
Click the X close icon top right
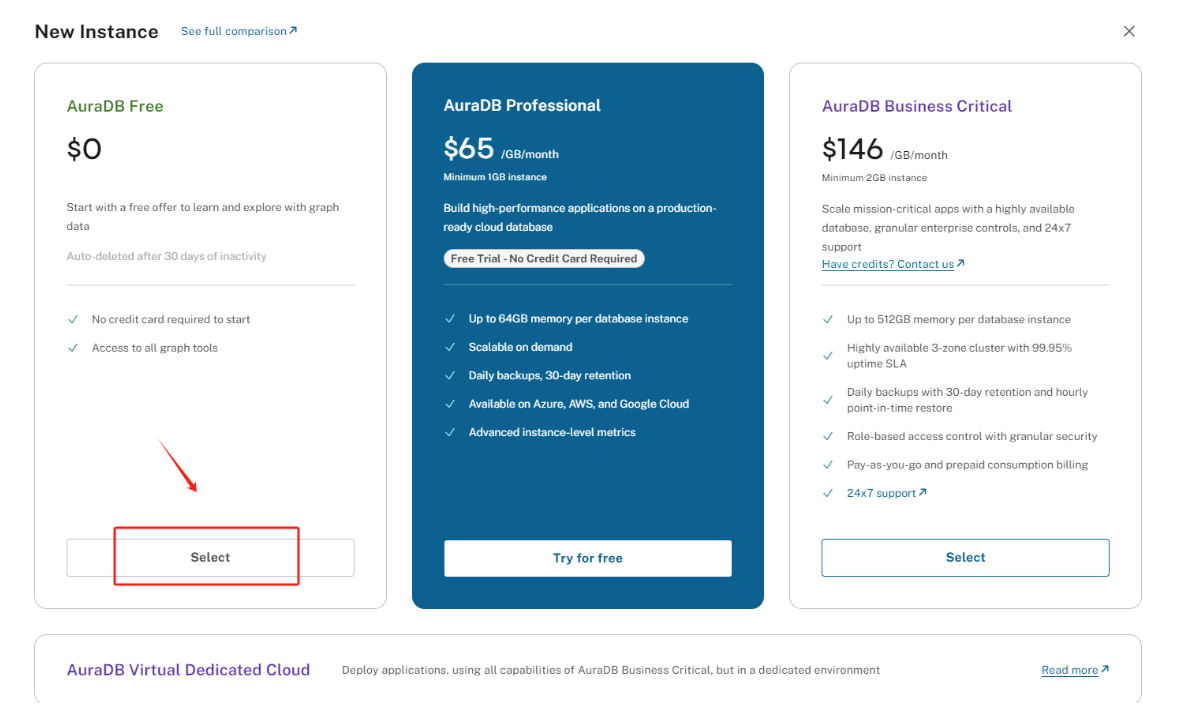[1129, 31]
